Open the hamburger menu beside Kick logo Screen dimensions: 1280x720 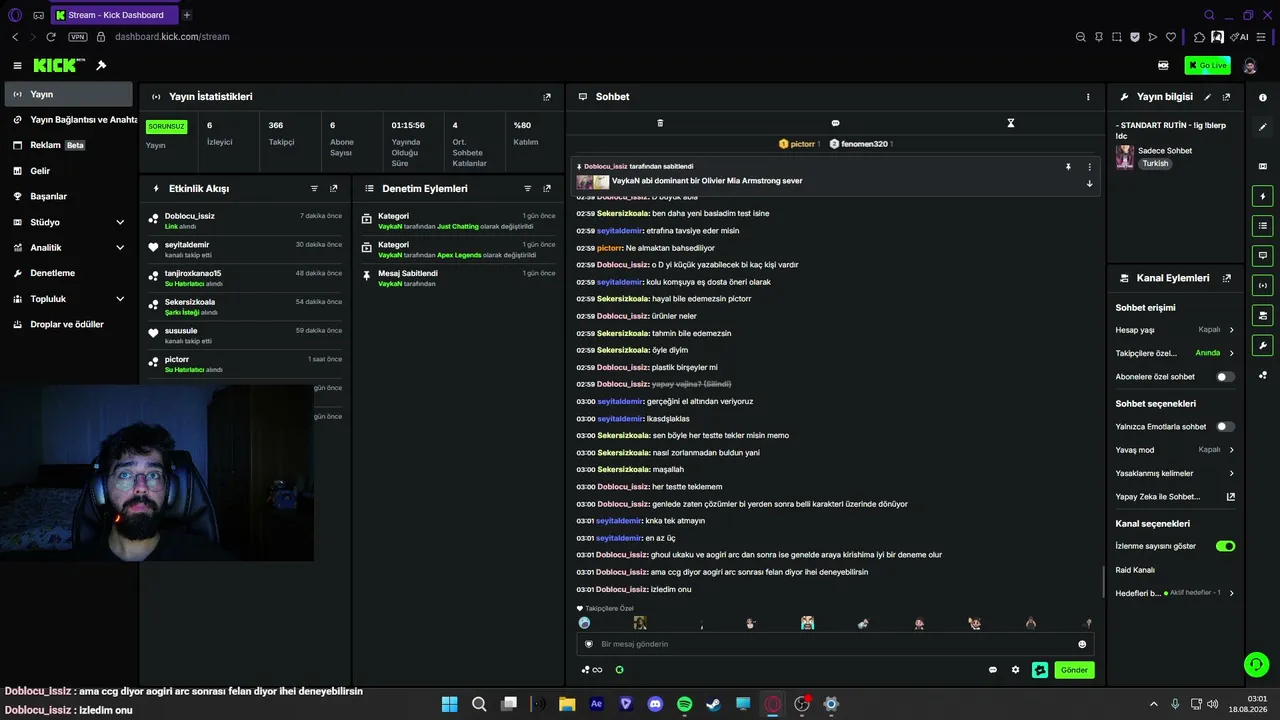[17, 66]
